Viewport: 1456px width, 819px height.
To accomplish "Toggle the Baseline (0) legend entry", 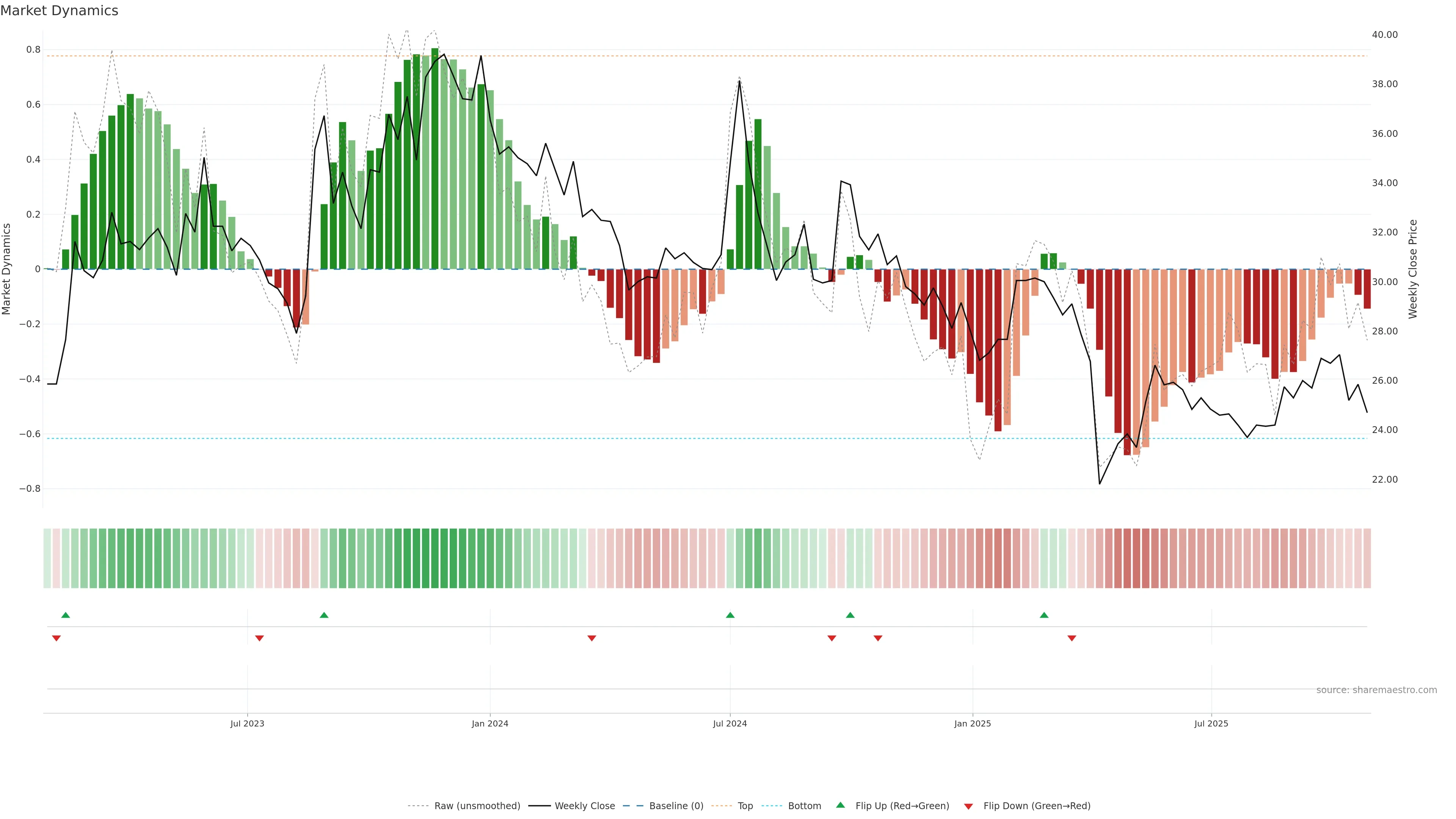I will pos(676,806).
